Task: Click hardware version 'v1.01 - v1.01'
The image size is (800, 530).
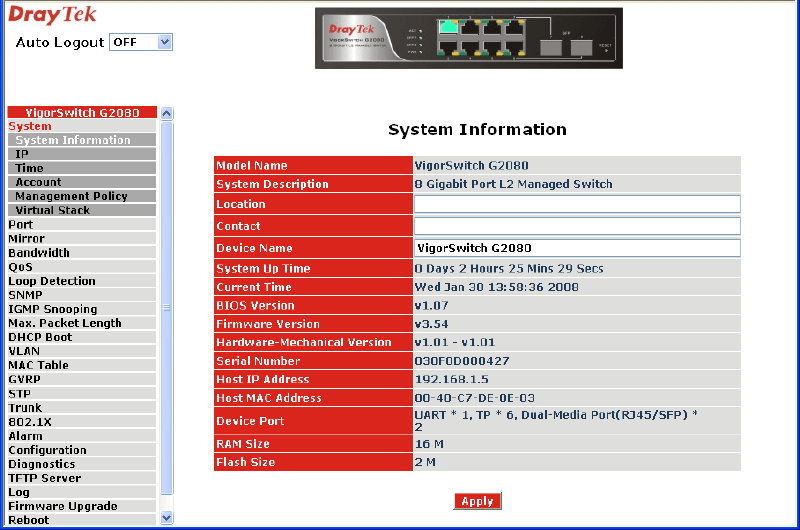Action: [x=455, y=342]
